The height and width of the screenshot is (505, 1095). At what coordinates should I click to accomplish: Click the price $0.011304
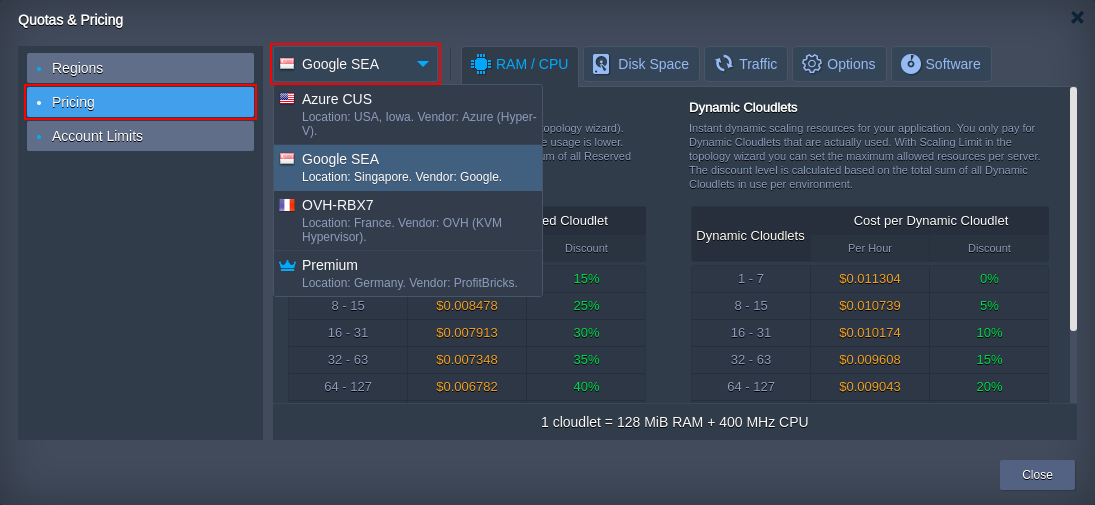(870, 279)
